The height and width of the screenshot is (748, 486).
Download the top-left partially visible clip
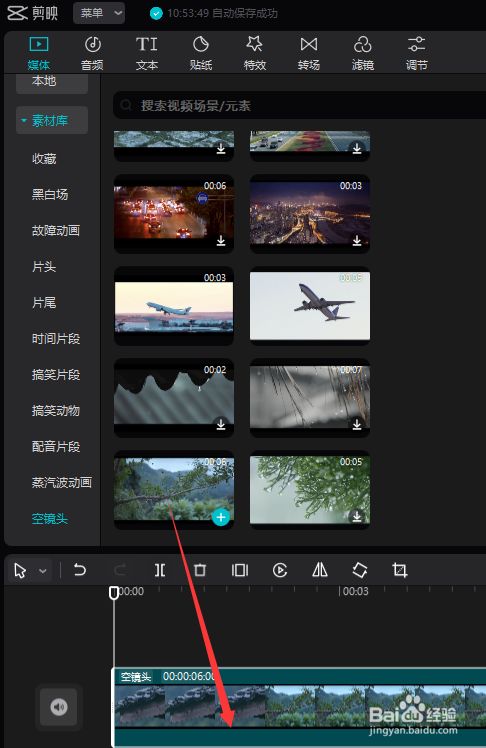pos(221,149)
